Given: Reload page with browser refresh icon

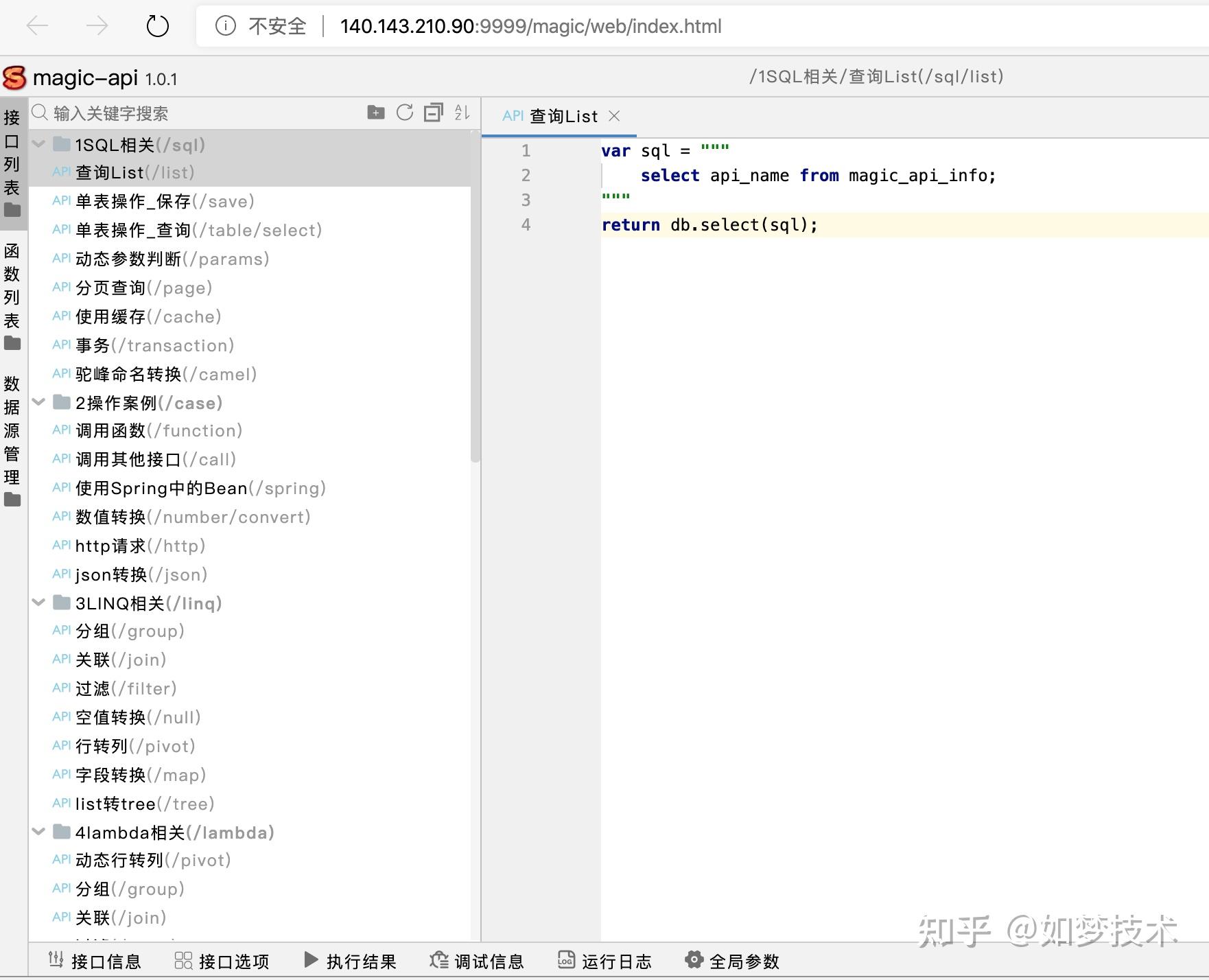Looking at the screenshot, I should 156,26.
